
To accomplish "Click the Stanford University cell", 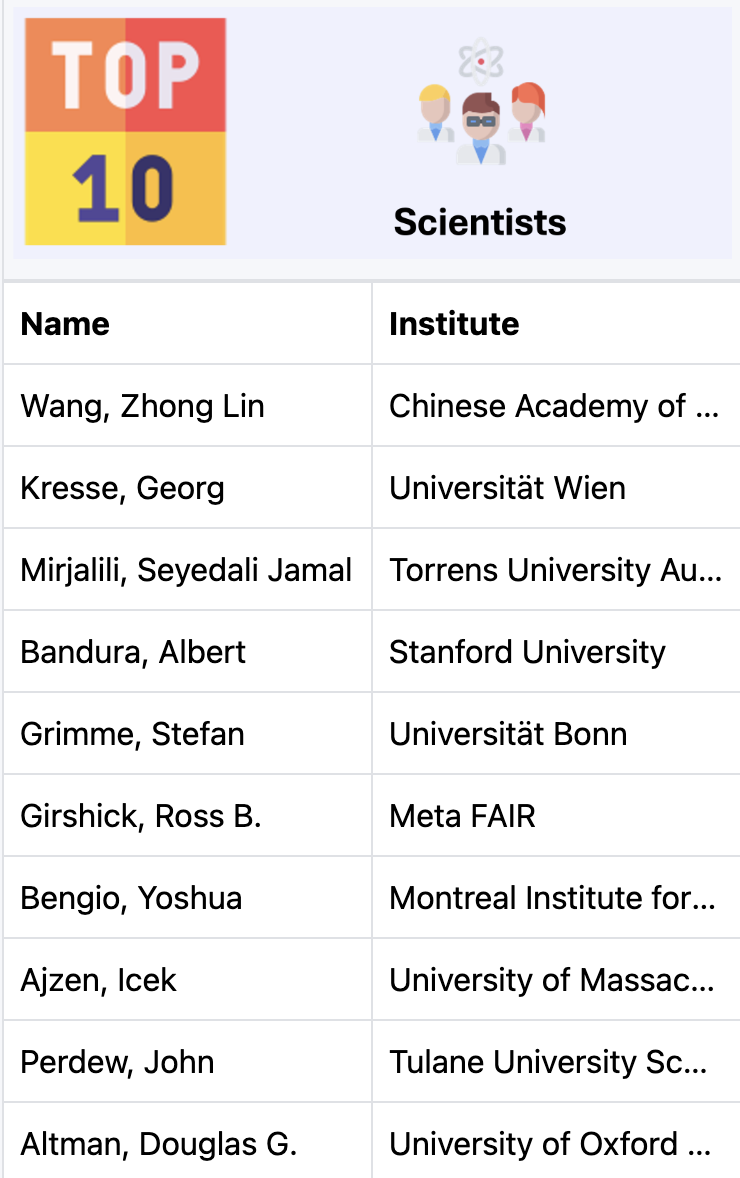I will pos(527,652).
